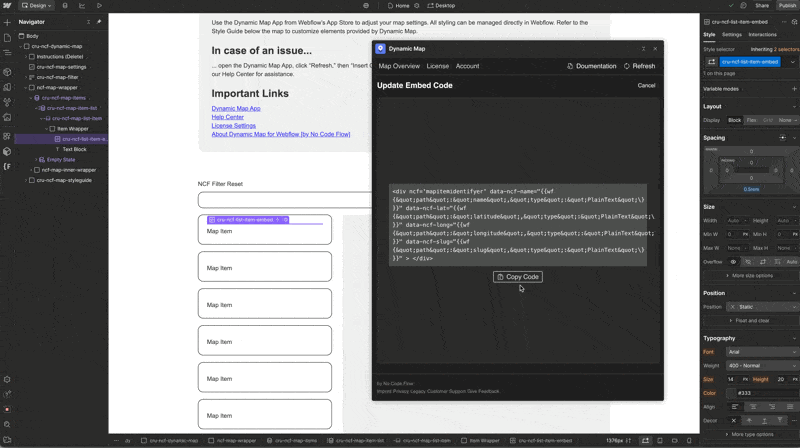800x448 pixels.
Task: Set overflow to hidden icon
Action: click(x=748, y=262)
